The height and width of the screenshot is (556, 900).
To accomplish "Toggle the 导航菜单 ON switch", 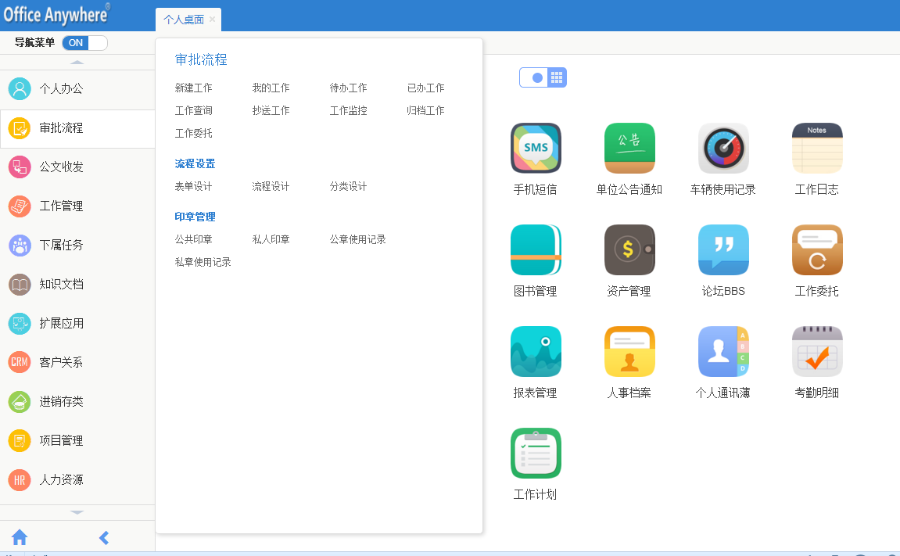I will point(84,43).
